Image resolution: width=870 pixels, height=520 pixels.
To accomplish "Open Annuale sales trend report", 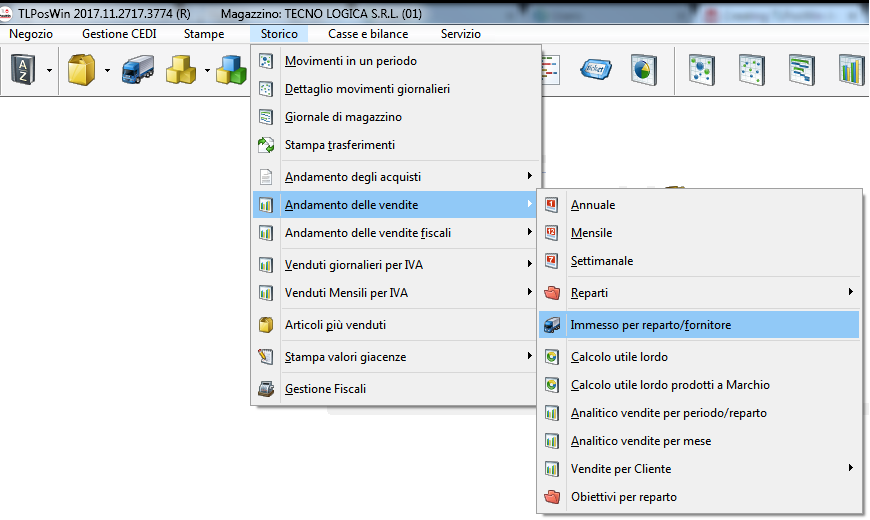I will [592, 205].
